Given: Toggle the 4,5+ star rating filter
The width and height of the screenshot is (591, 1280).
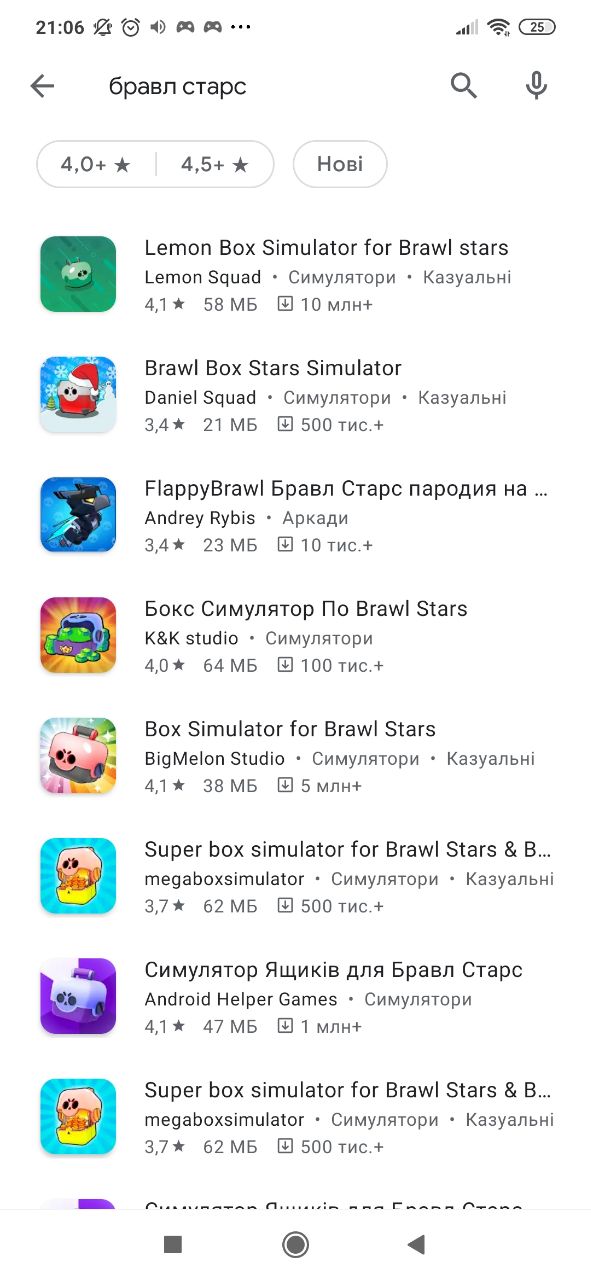Looking at the screenshot, I should tap(215, 164).
